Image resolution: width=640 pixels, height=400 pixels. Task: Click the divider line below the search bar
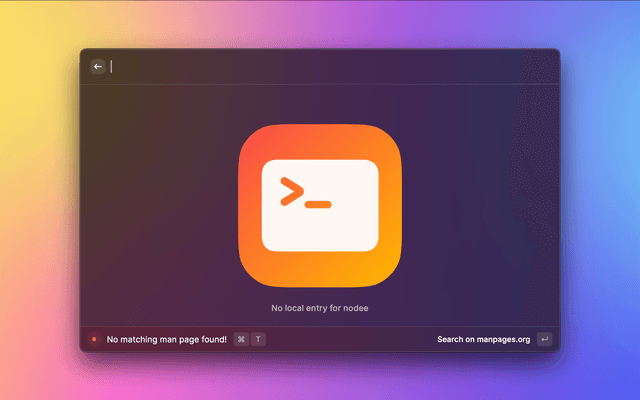tap(320, 85)
